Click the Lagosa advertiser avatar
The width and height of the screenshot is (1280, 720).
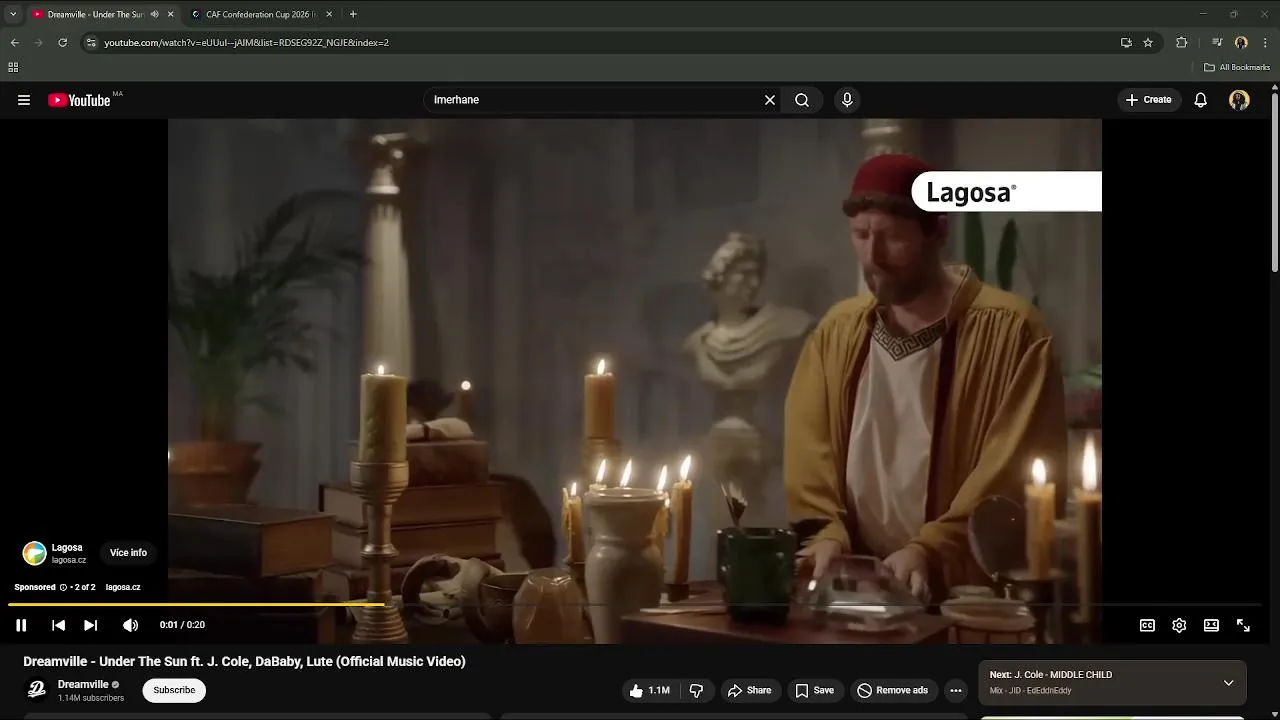(35, 553)
